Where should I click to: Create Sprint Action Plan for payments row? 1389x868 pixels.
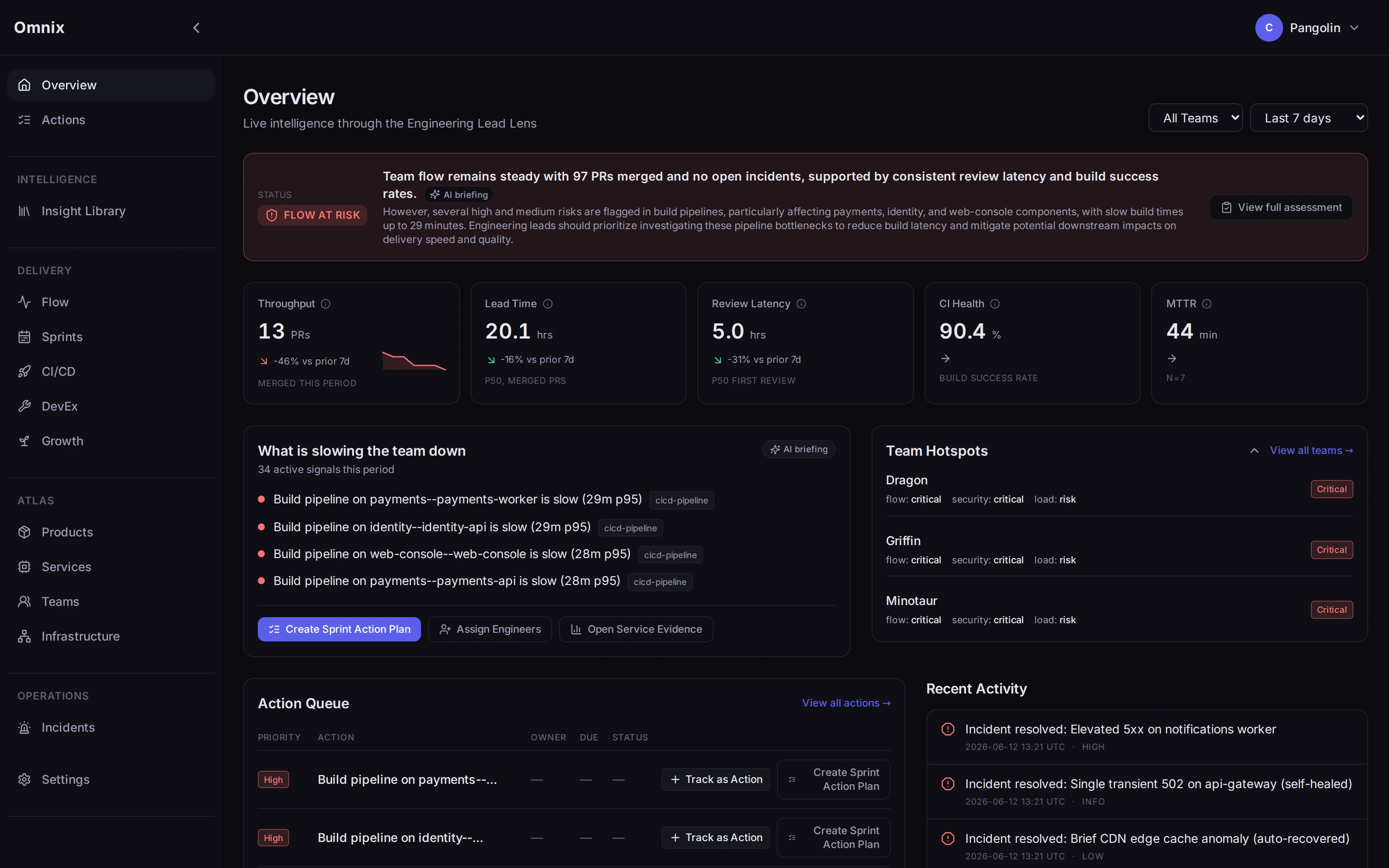pos(833,779)
